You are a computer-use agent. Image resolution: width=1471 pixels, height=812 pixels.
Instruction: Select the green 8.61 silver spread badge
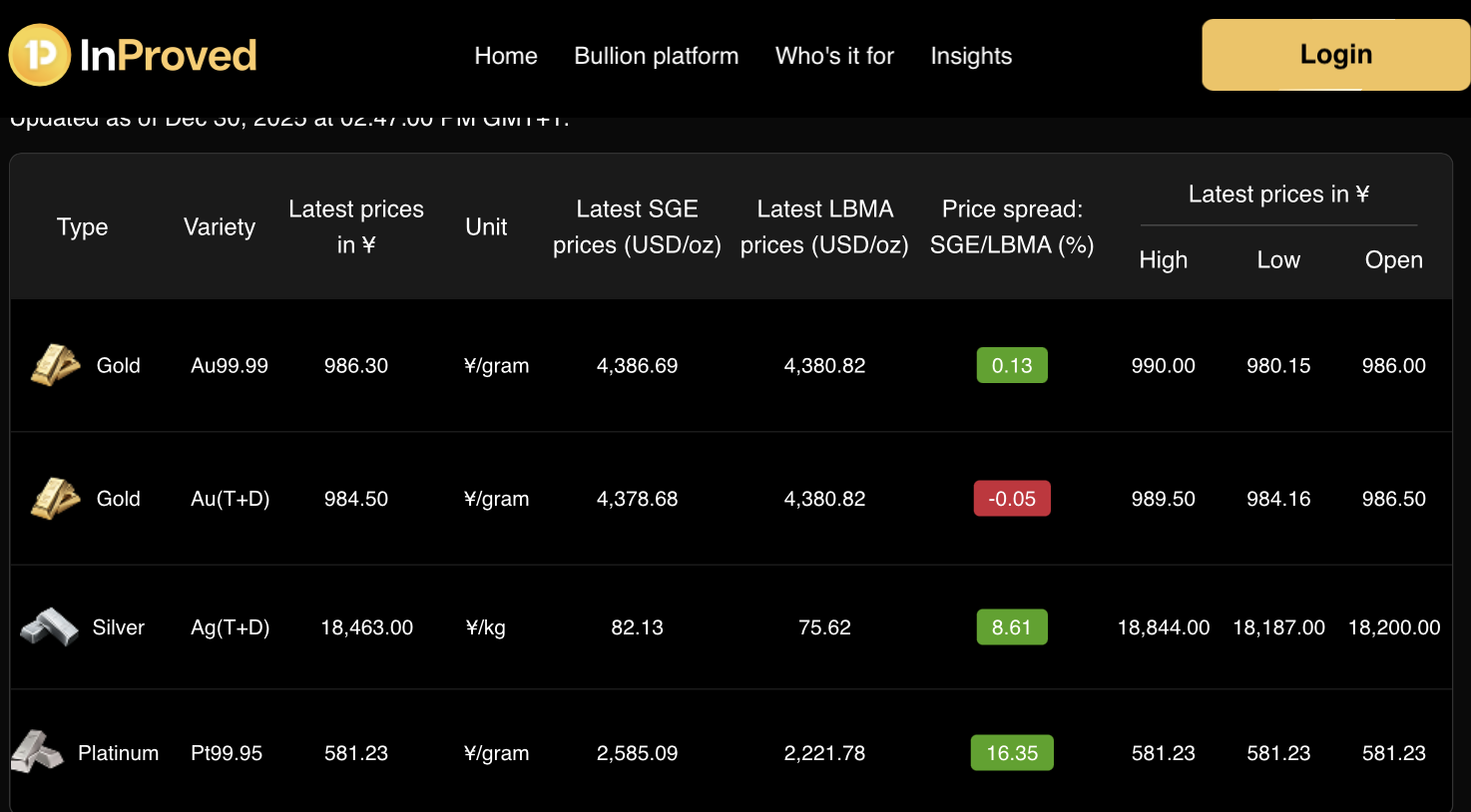point(1012,627)
